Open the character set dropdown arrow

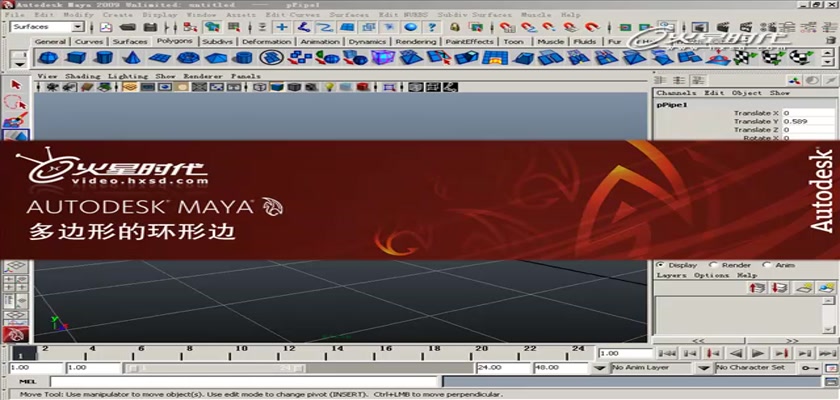[704, 368]
